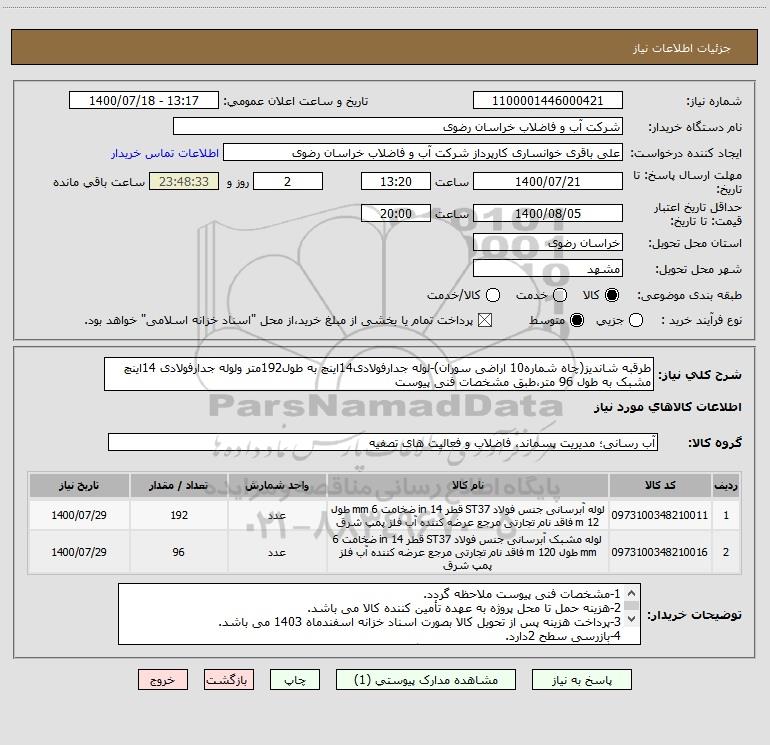This screenshot has height=745, width=770.
Task: Click the تعداد / مقدار column header
Action: click(x=179, y=485)
